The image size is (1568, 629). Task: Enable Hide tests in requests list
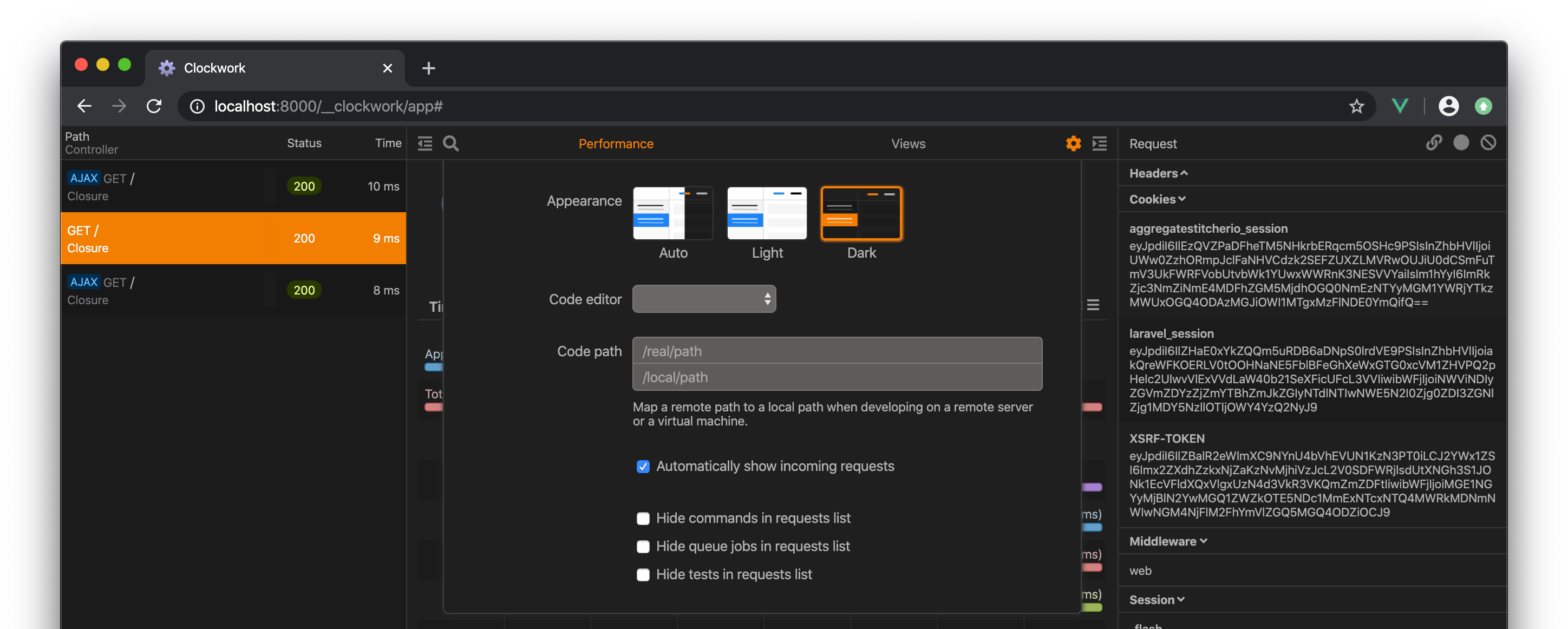tap(643, 575)
